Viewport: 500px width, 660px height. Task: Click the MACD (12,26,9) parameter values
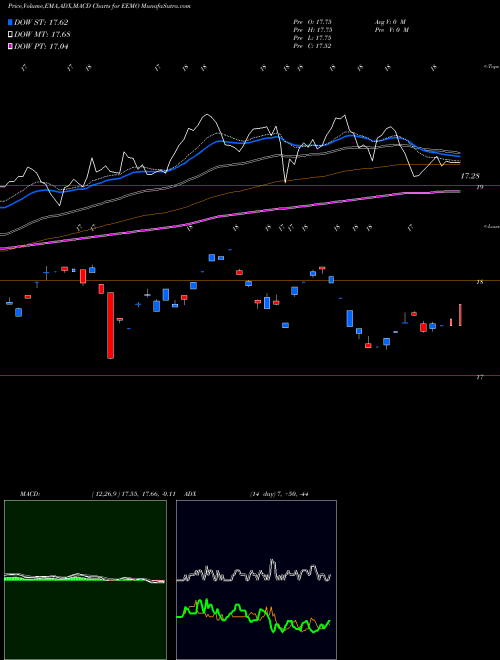[133, 494]
